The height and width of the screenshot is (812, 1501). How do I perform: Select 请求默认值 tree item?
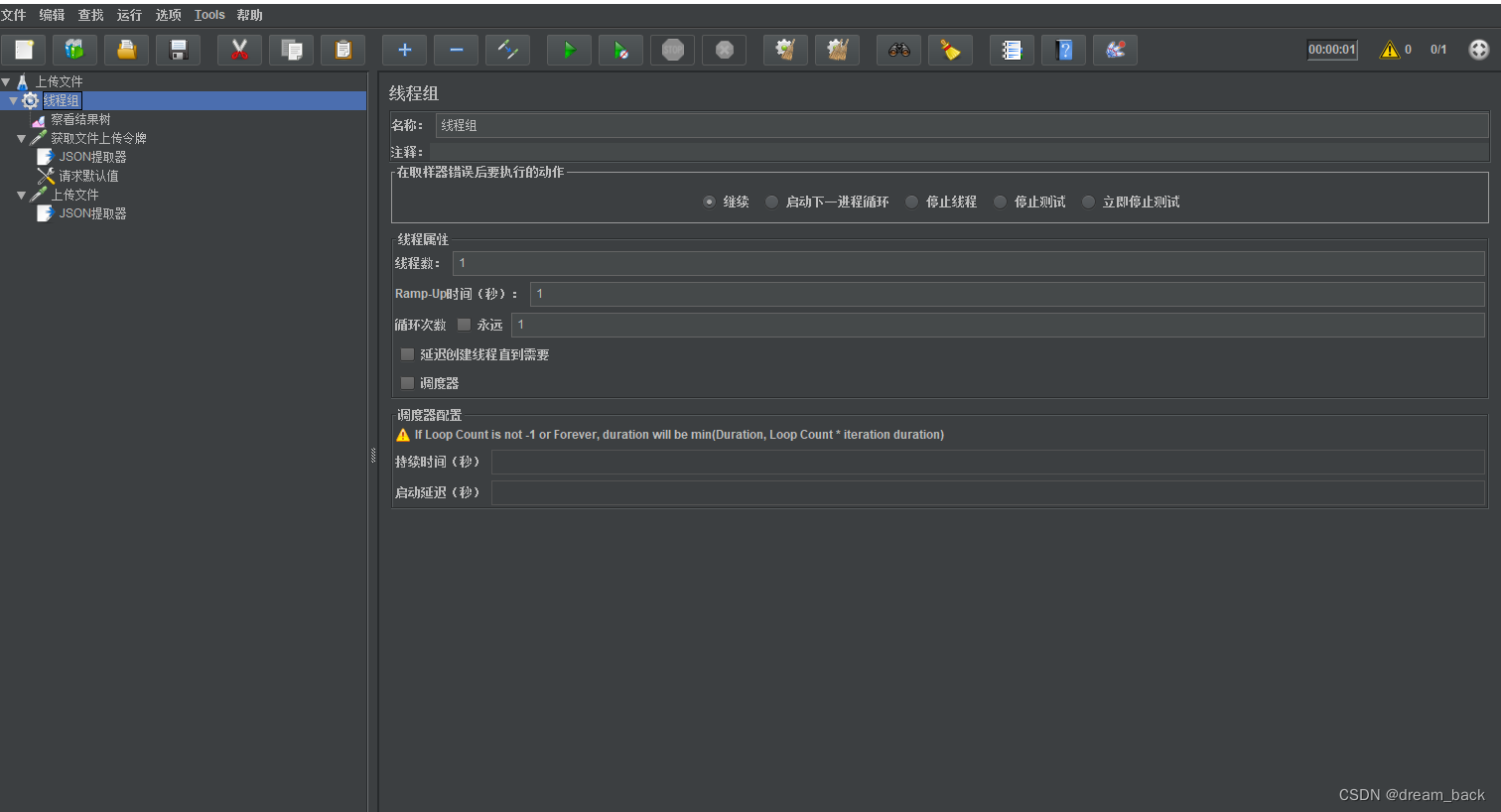click(88, 177)
